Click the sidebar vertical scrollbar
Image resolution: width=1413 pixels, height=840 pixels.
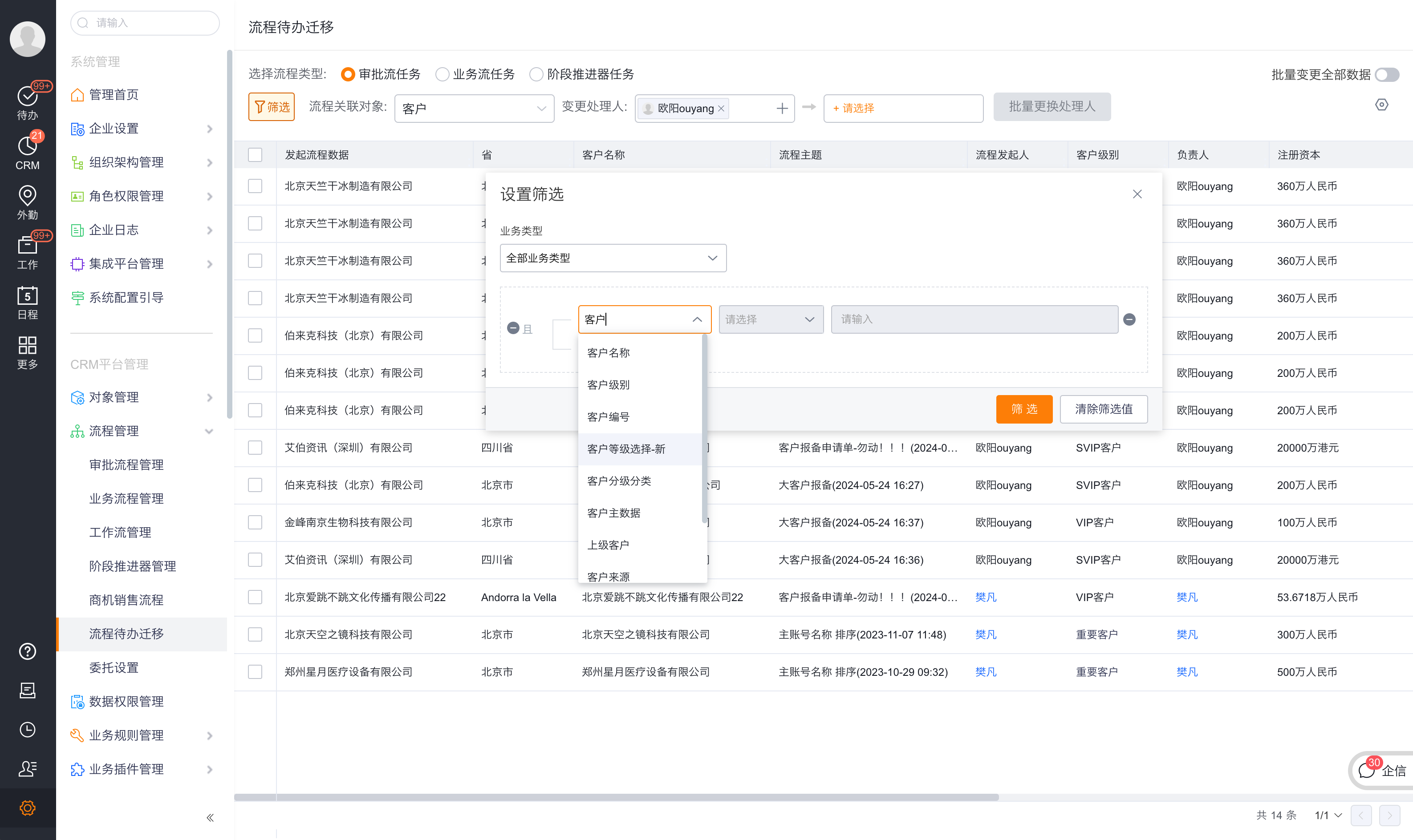tap(229, 234)
